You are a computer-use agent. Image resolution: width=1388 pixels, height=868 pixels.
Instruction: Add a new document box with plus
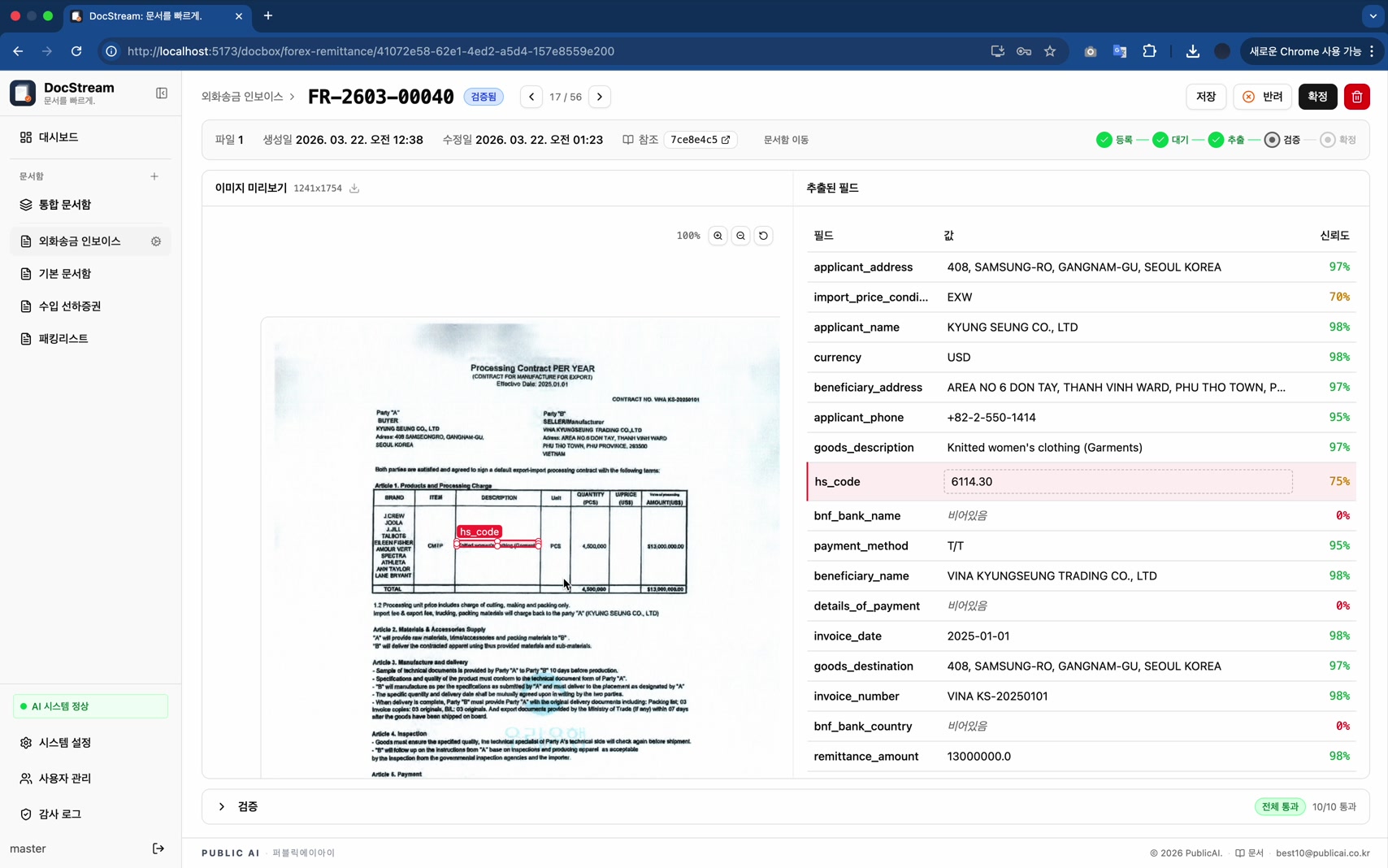(x=154, y=176)
